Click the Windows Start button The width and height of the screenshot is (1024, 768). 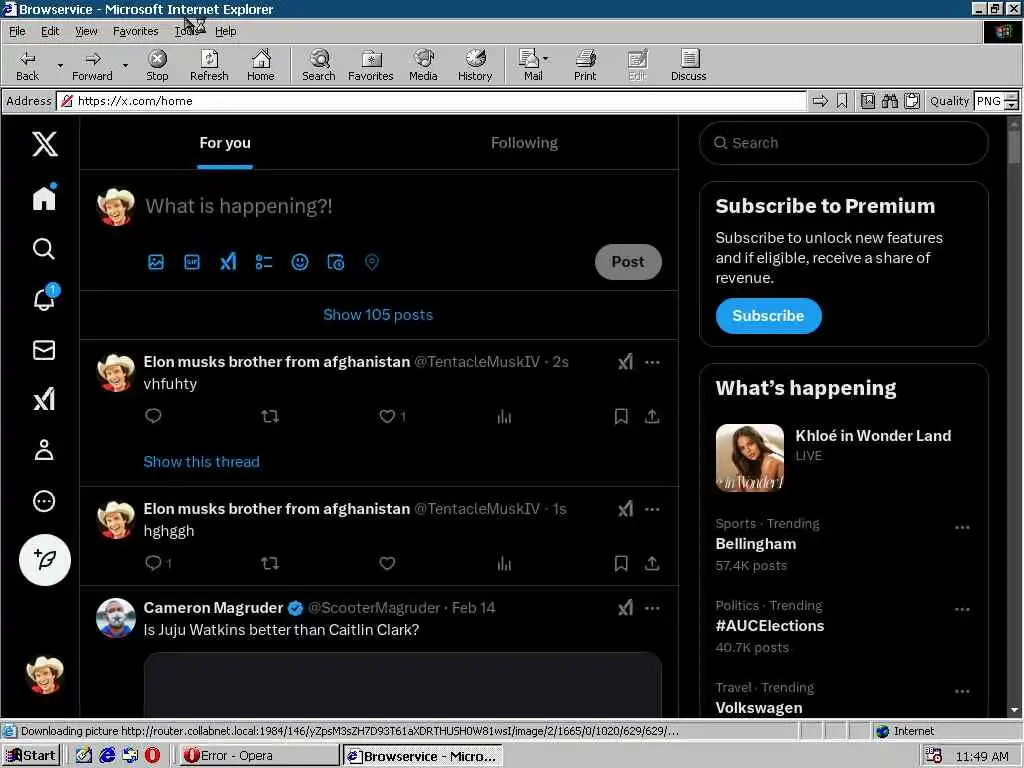point(31,756)
